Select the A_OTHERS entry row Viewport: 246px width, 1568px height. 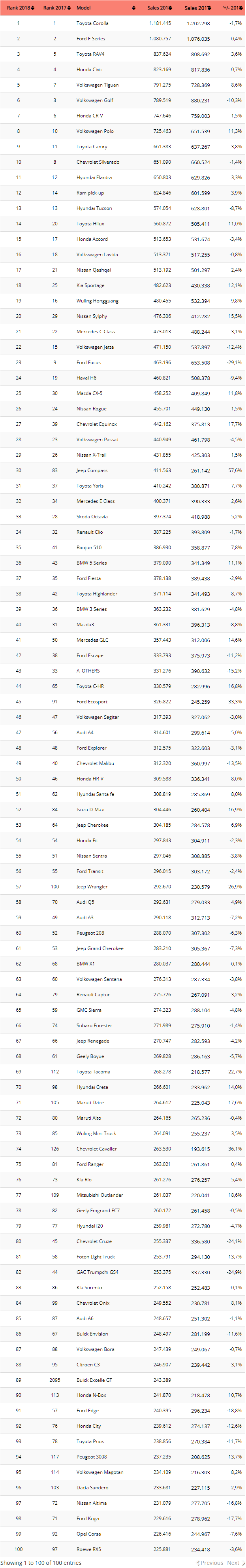[123, 671]
